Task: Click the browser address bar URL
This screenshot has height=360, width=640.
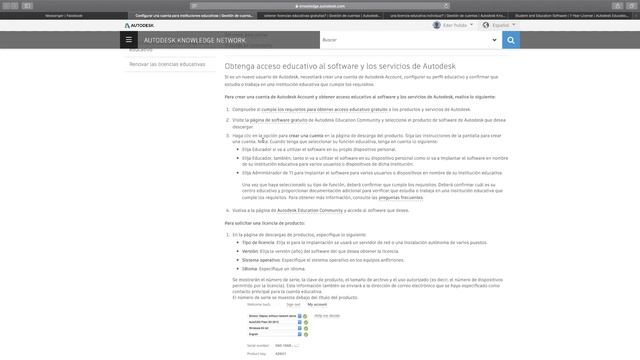Action: [x=320, y=6]
